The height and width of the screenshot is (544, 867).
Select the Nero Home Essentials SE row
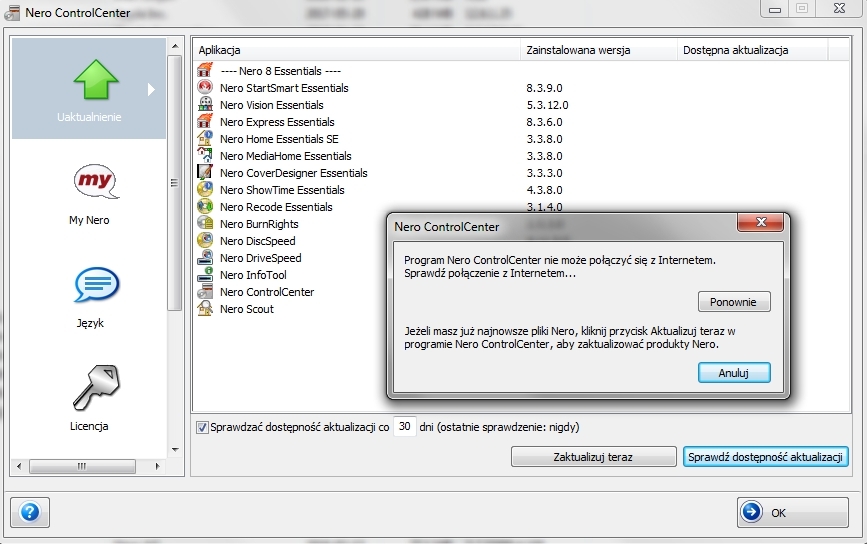click(522, 139)
